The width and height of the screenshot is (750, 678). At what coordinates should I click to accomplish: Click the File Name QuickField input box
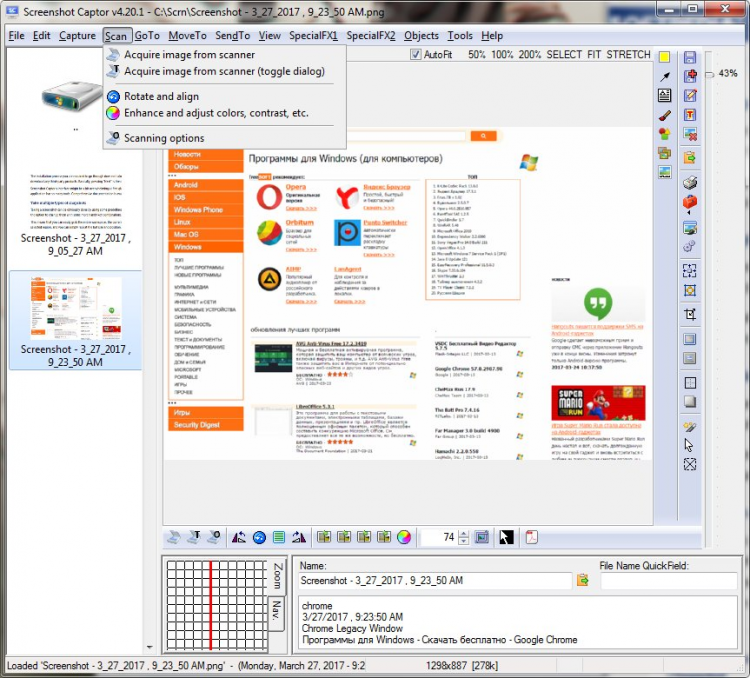pyautogui.click(x=669, y=580)
